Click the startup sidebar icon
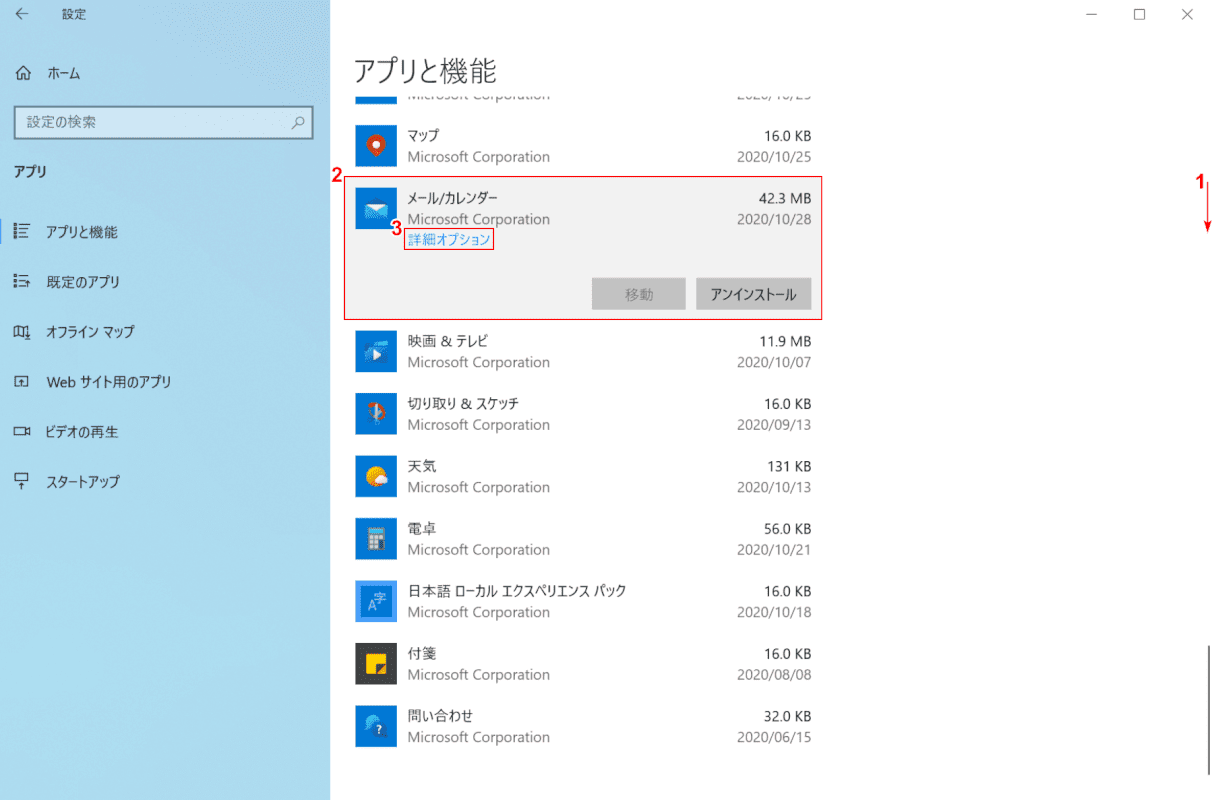 22,481
